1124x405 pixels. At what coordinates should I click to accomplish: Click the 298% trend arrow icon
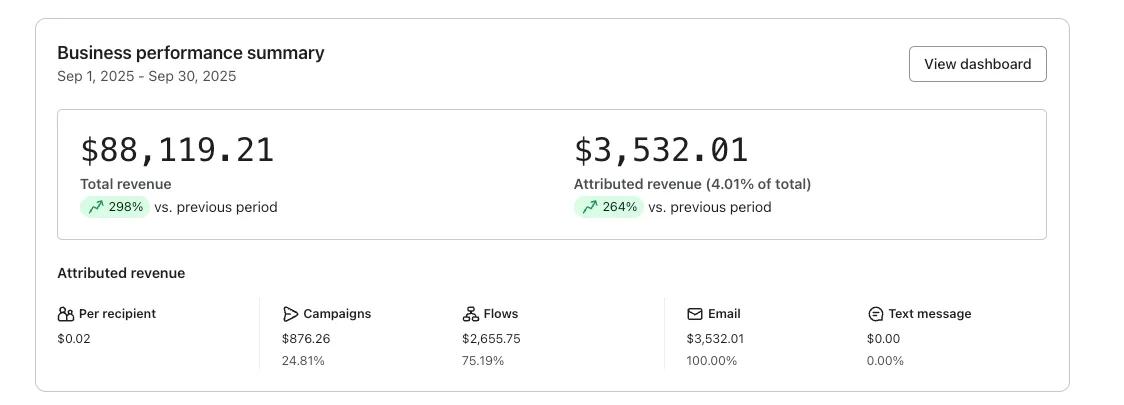click(96, 208)
